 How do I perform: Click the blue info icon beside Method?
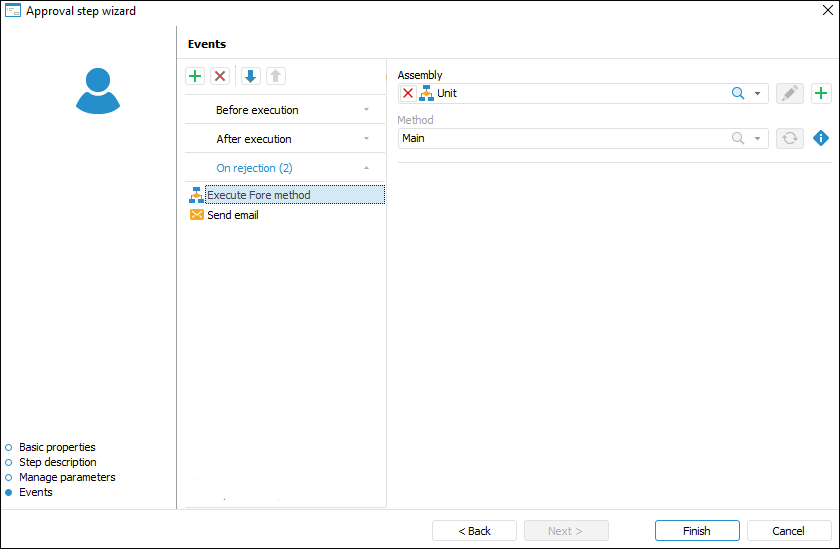point(821,138)
